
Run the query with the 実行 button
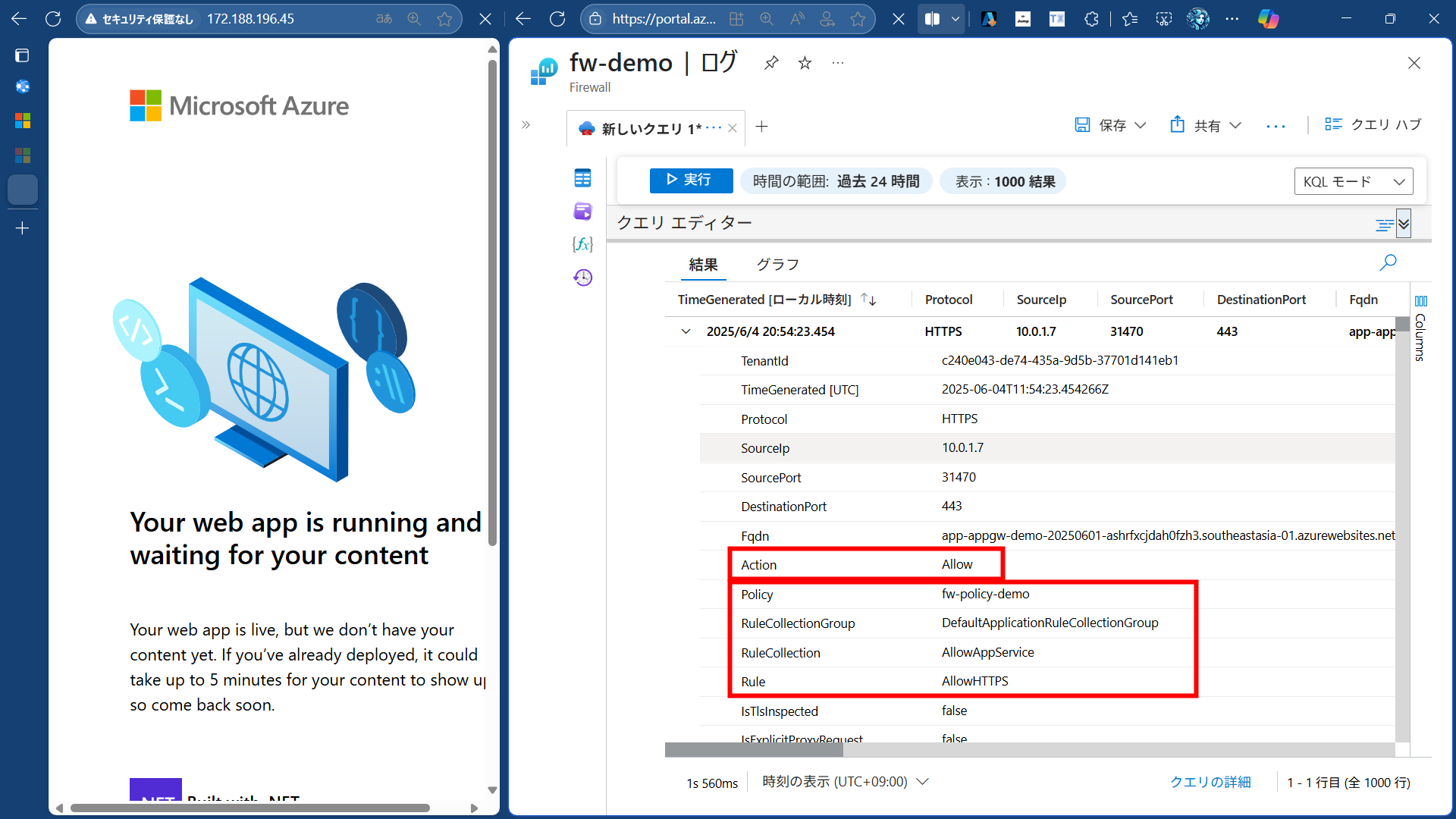(691, 180)
